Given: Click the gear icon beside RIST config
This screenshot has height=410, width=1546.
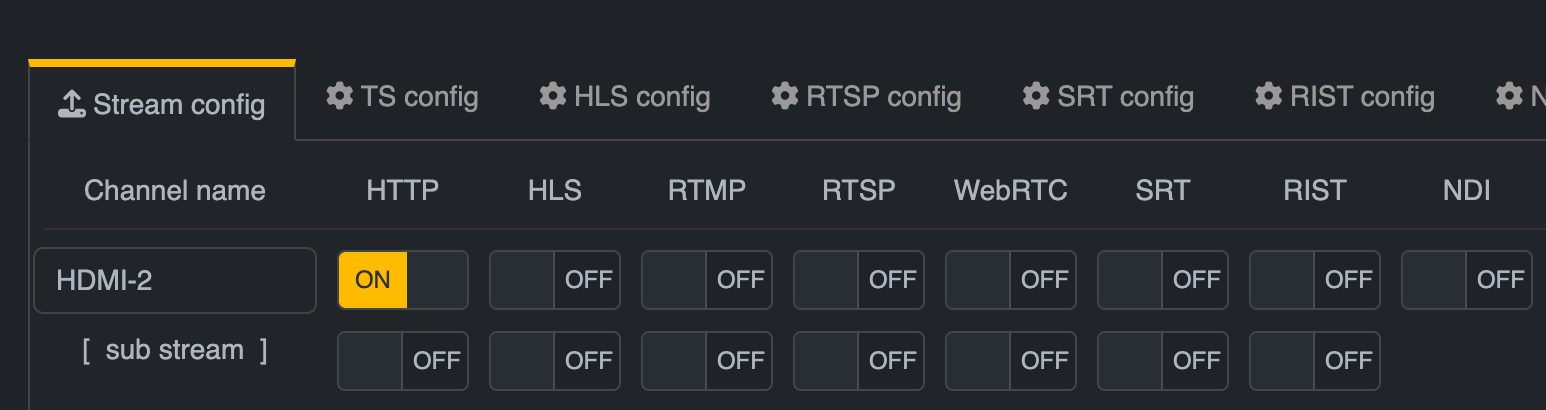Looking at the screenshot, I should [1269, 97].
